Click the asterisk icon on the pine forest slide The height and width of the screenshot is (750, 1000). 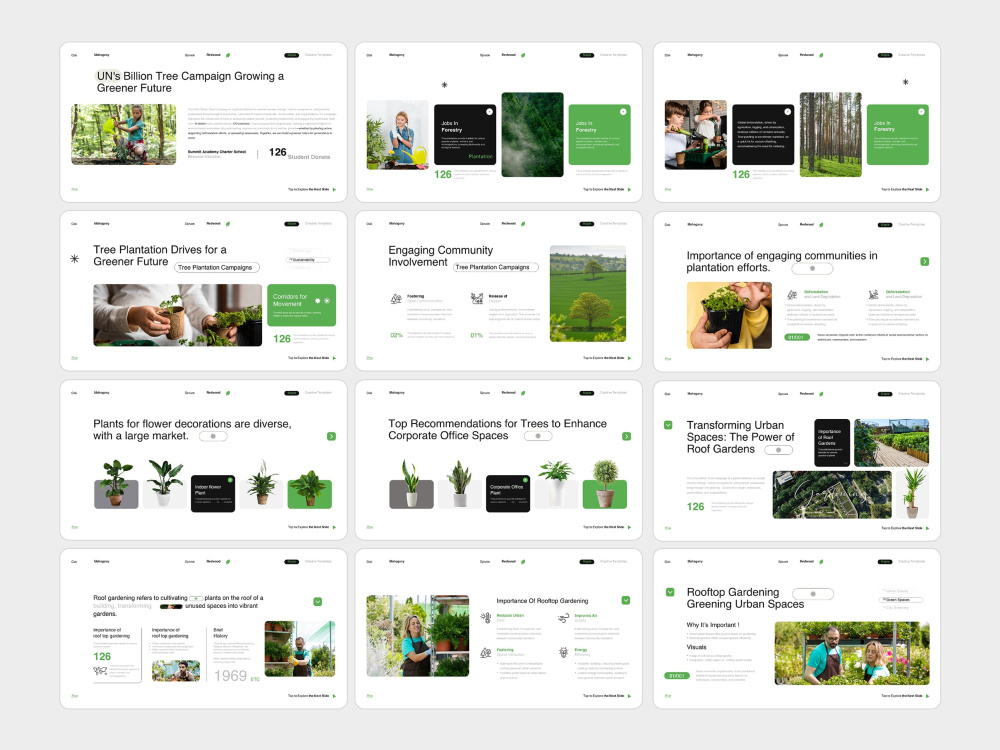pos(905,82)
